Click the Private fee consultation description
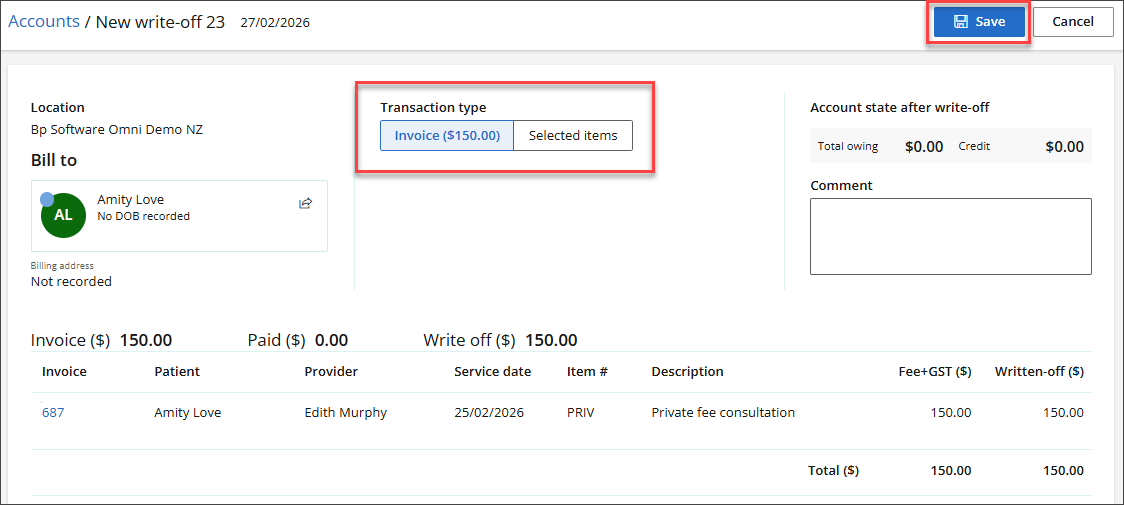This screenshot has width=1124, height=505. pyautogui.click(x=723, y=412)
